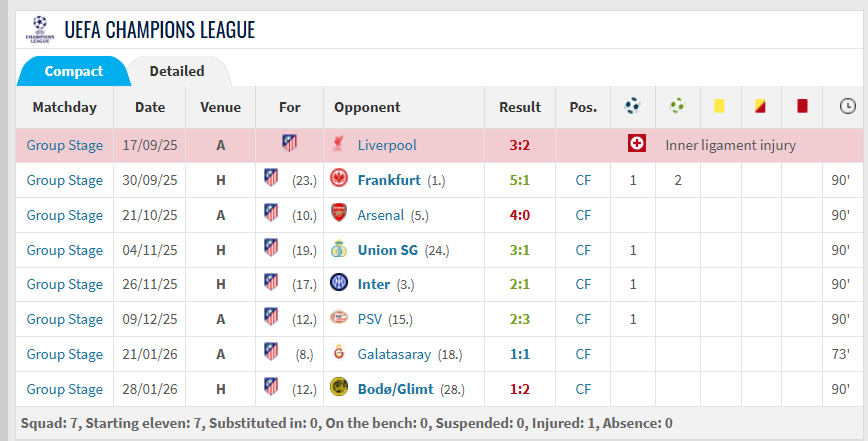Select the Compact tab
This screenshot has width=868, height=441.
[74, 71]
